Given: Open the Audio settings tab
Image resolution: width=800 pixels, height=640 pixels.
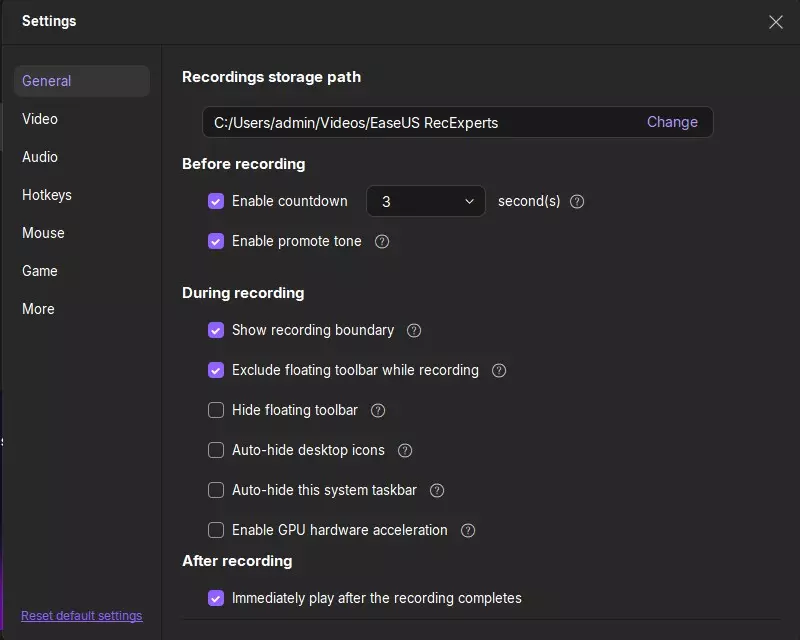Looking at the screenshot, I should (x=40, y=157).
